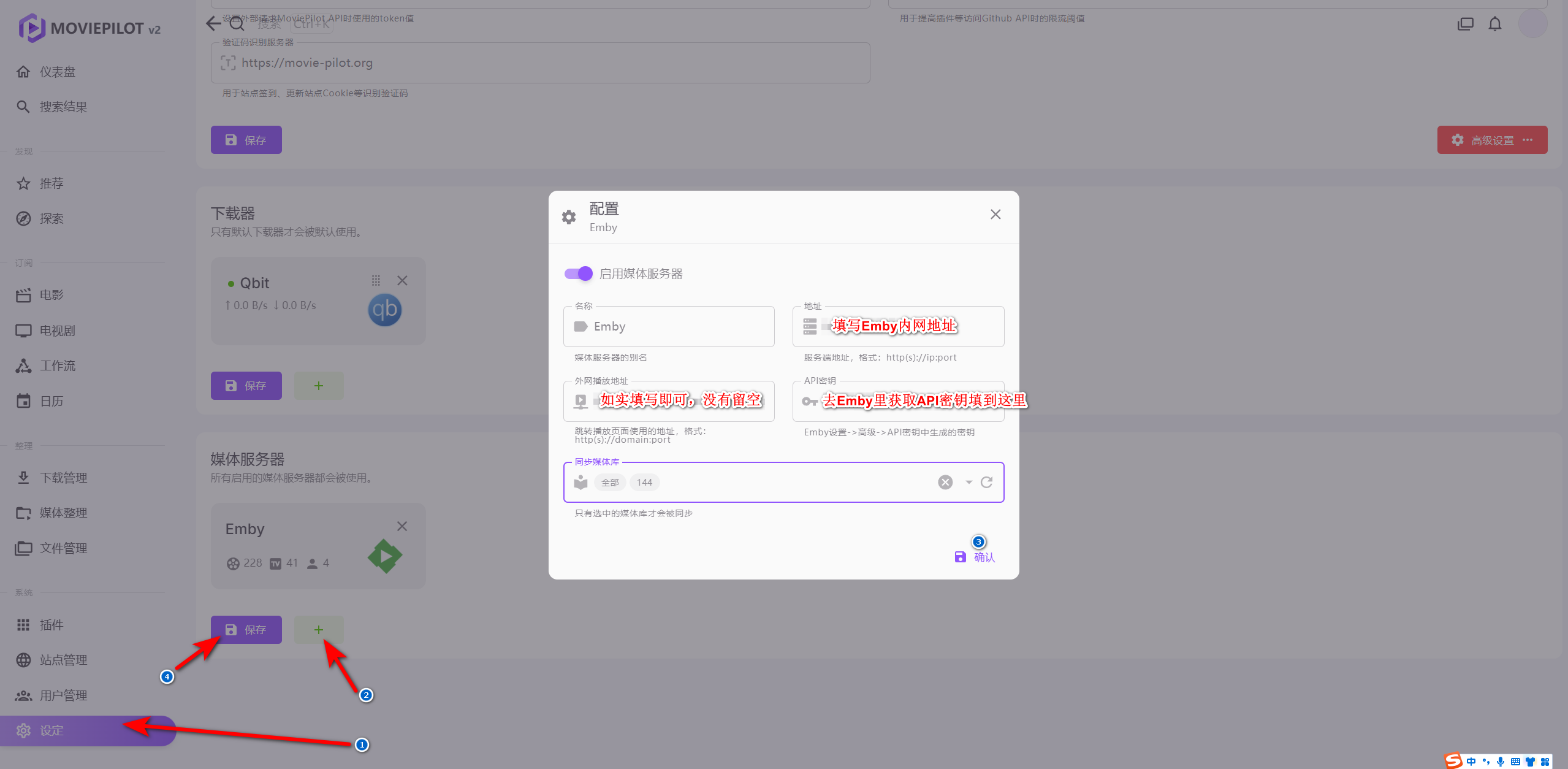The height and width of the screenshot is (769, 1568).
Task: Remove the Qbit downloader card
Action: click(402, 280)
